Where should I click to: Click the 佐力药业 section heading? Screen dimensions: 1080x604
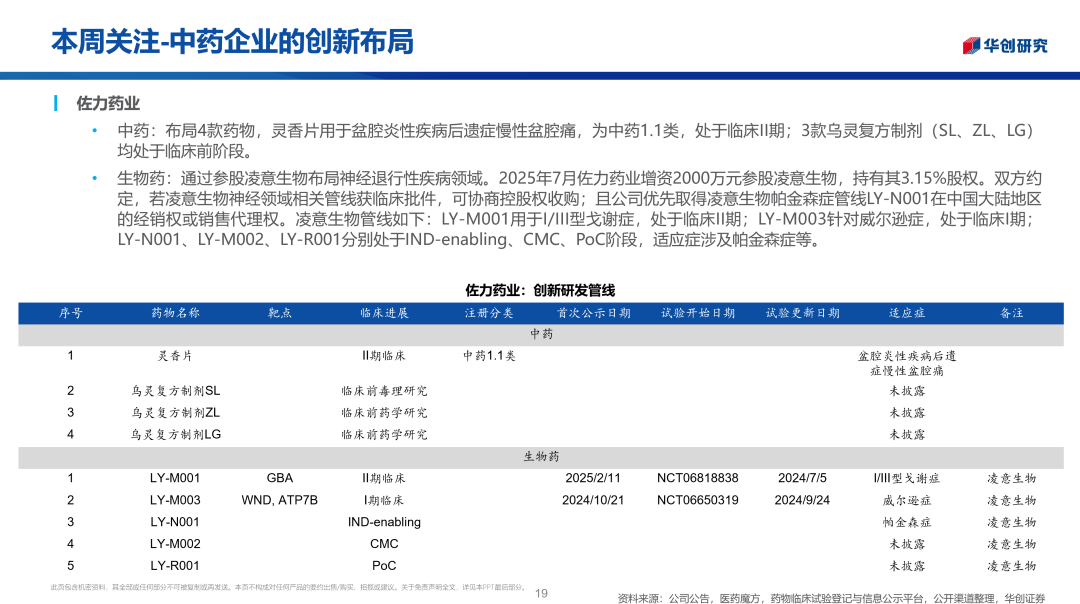click(x=108, y=103)
